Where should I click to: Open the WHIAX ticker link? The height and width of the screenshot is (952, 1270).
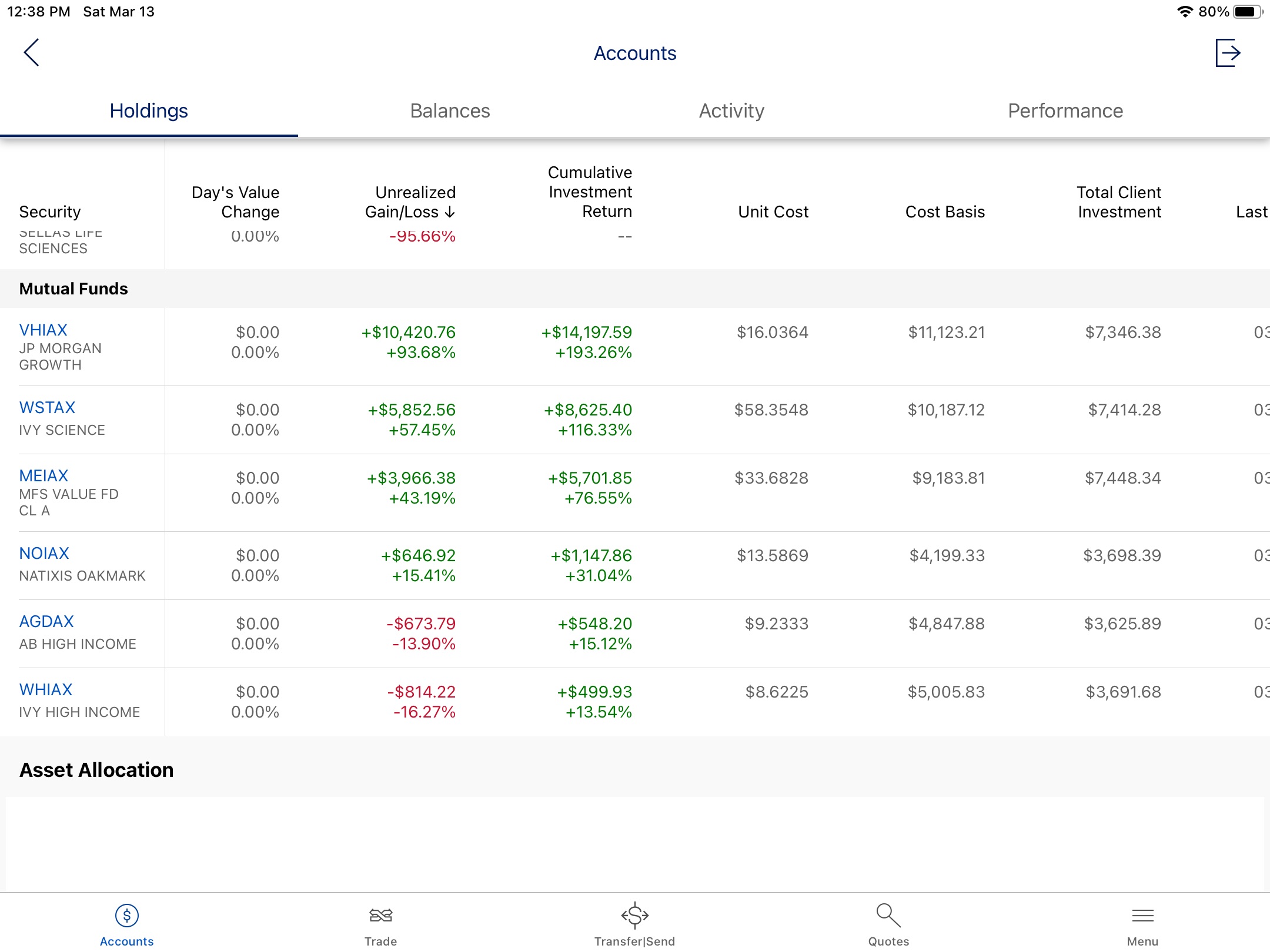coord(46,689)
